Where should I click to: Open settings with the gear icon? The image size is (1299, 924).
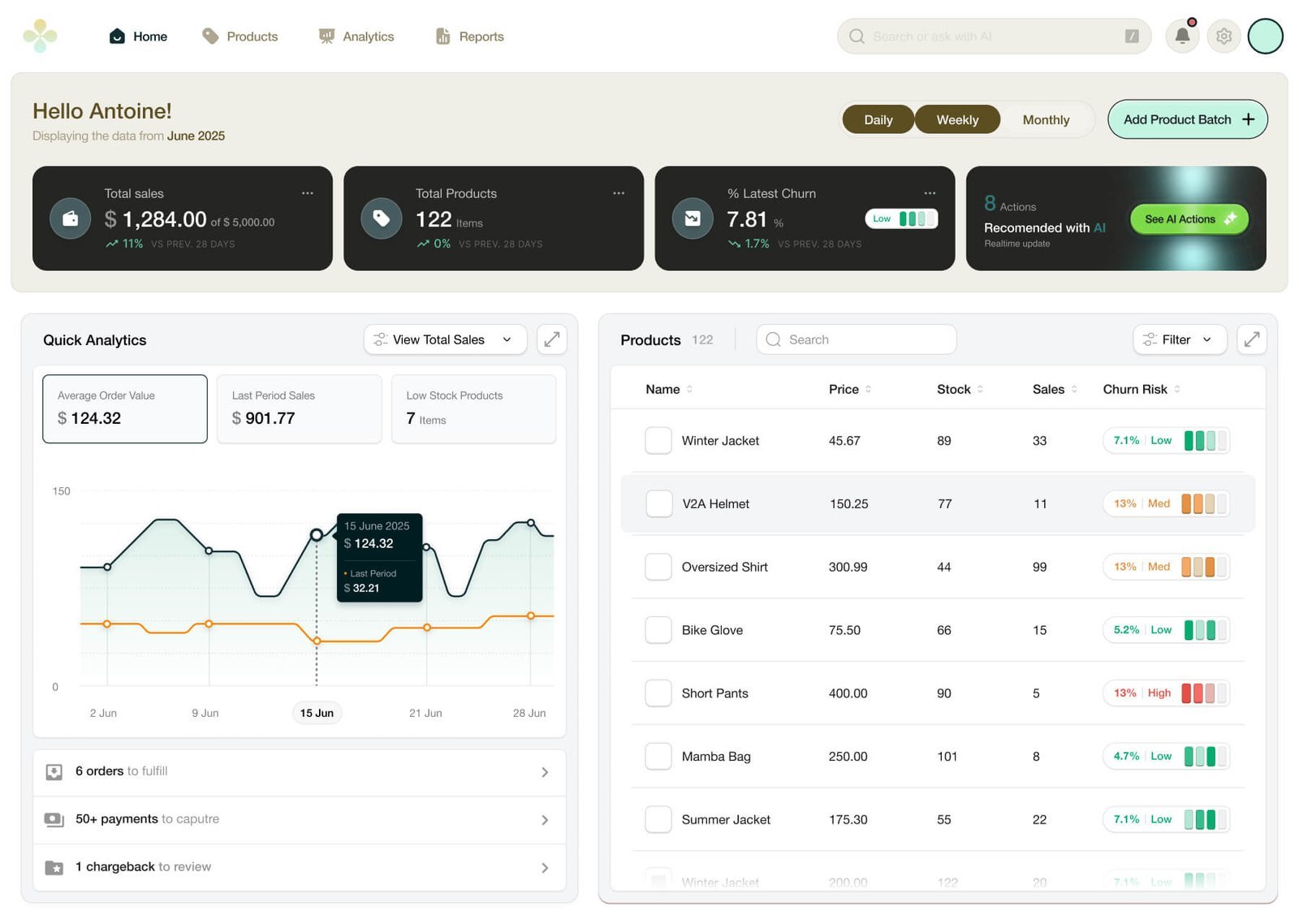(x=1223, y=36)
